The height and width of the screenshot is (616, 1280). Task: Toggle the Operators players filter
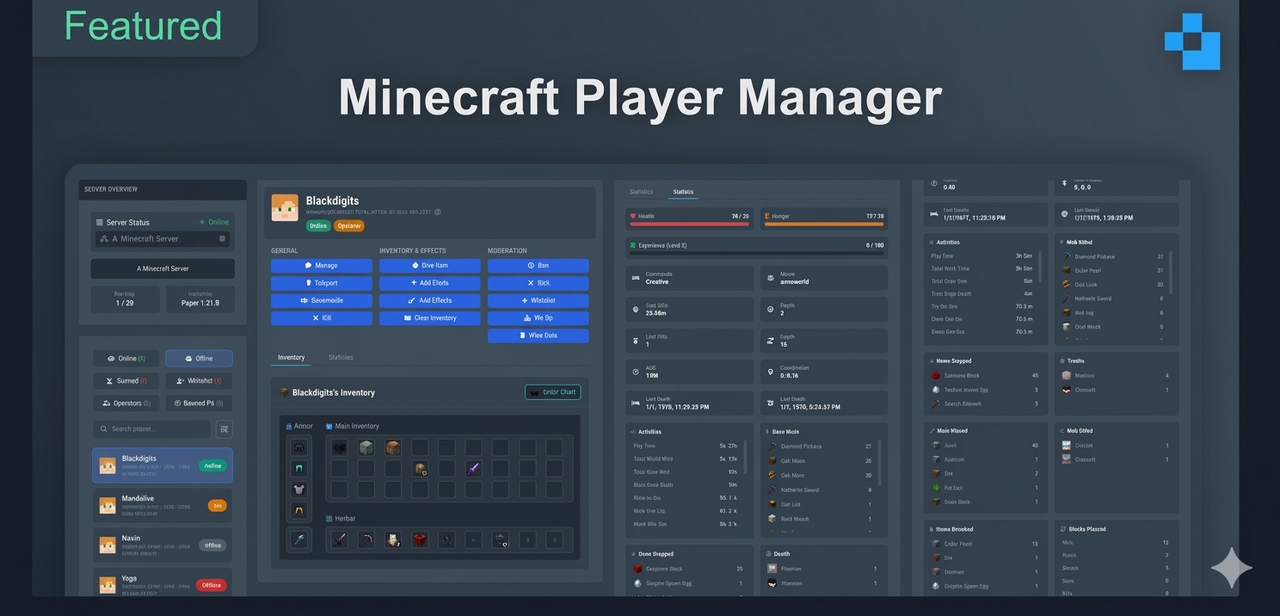(x=126, y=403)
